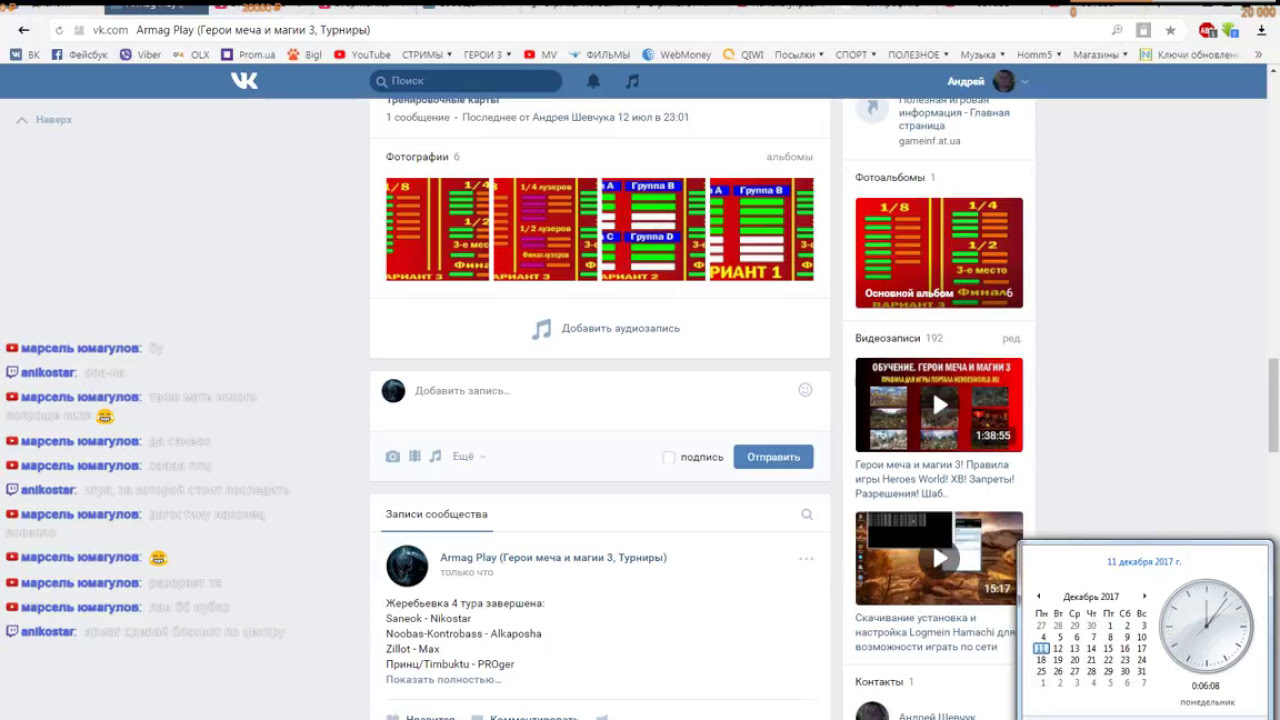Go to previous month in calendar popup
Viewport: 1280px width, 720px height.
[x=1038, y=596]
